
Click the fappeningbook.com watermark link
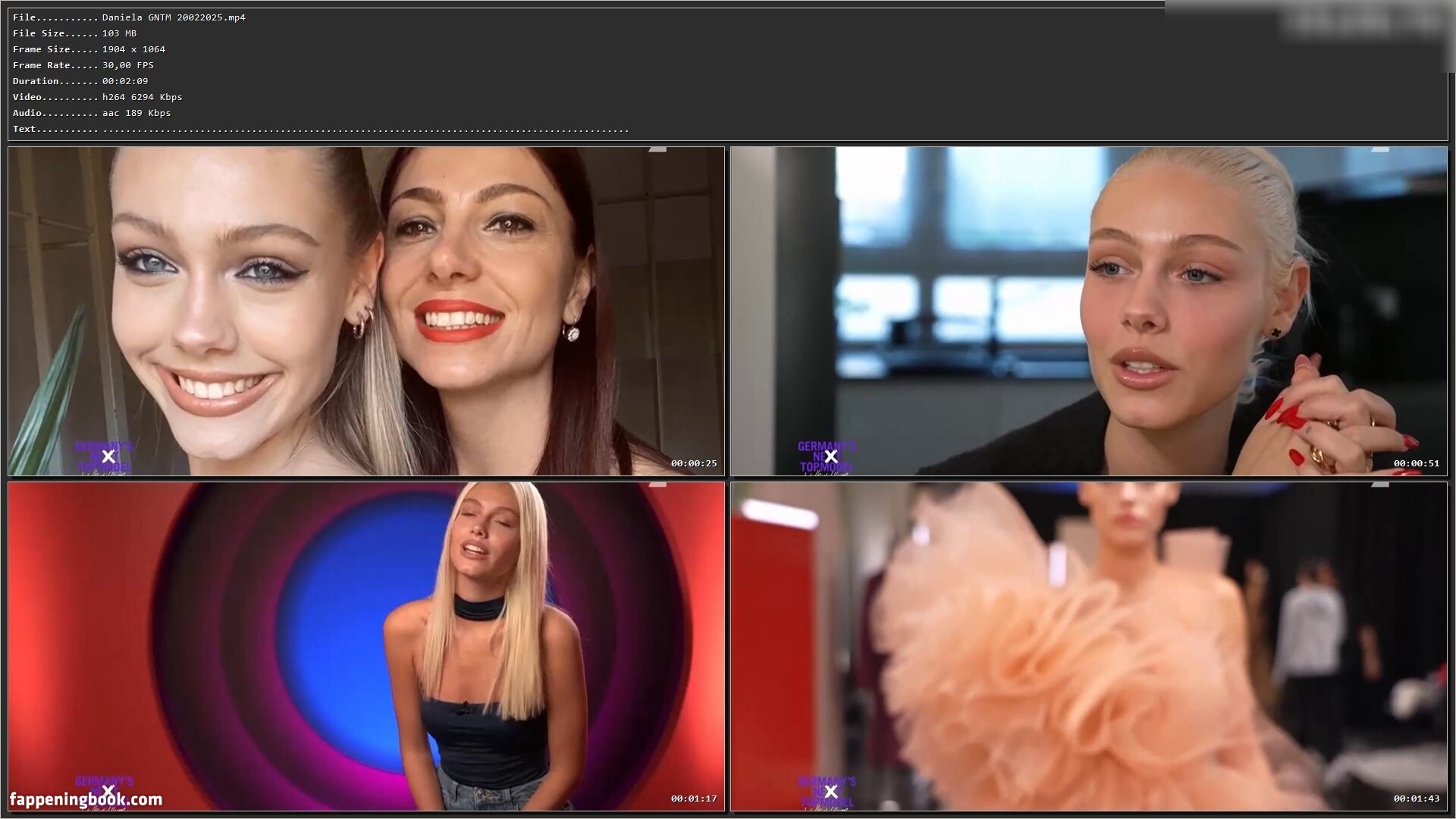[x=86, y=799]
